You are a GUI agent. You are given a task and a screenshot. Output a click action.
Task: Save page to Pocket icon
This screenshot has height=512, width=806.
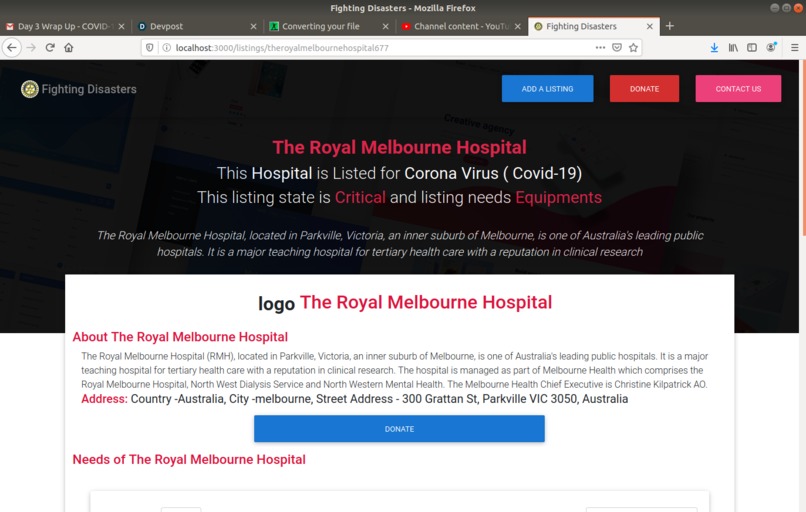617,48
